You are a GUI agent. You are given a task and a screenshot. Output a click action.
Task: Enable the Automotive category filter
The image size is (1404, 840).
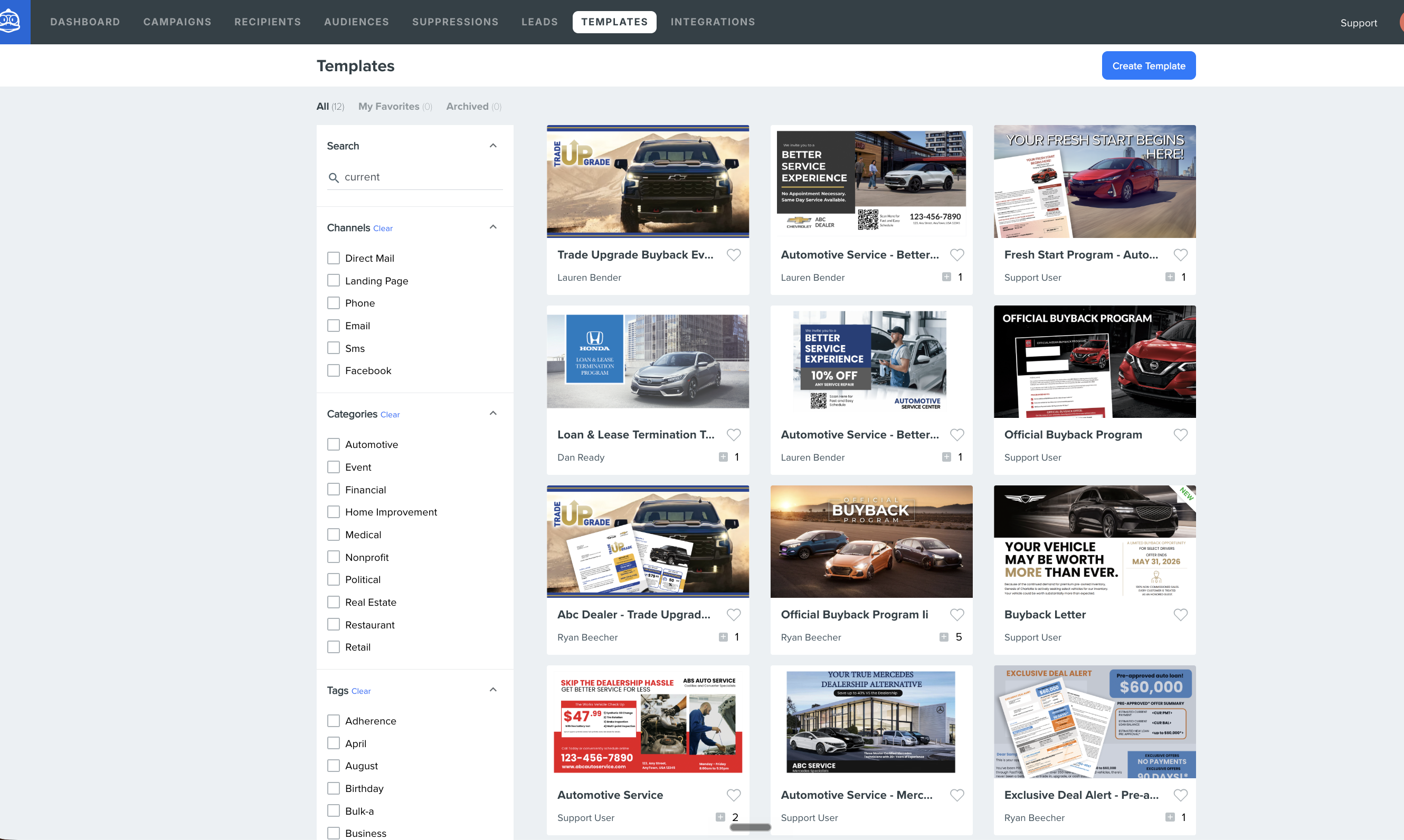334,444
